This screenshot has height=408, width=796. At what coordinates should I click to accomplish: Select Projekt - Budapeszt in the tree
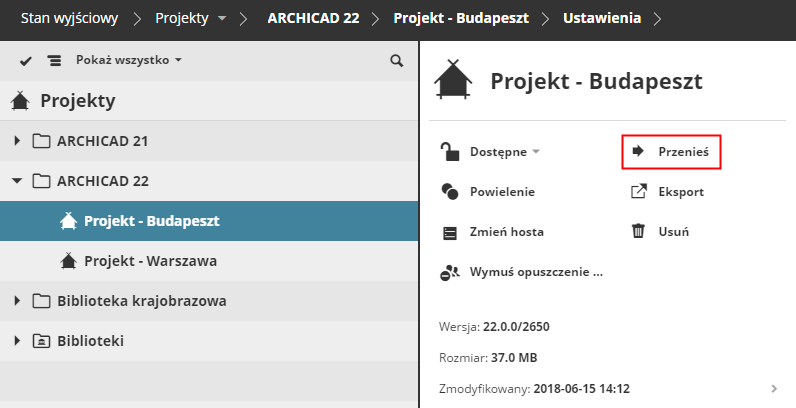(x=209, y=221)
